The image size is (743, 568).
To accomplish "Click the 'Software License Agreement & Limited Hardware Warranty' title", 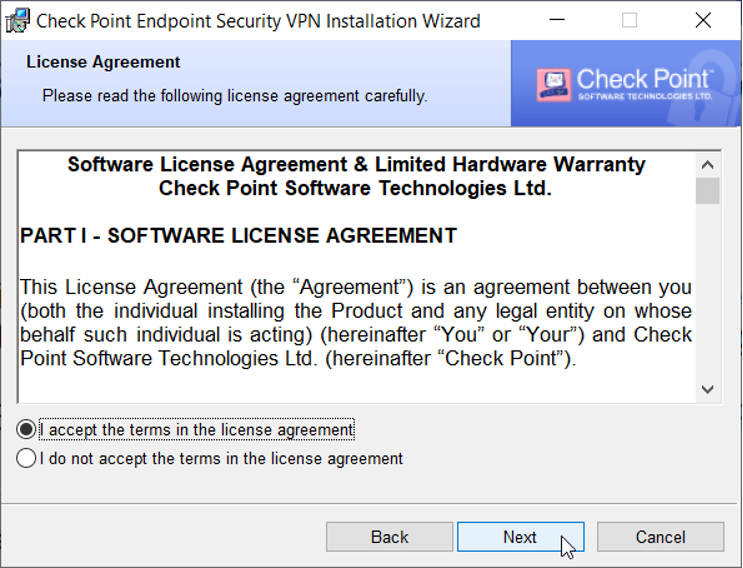I will [x=356, y=165].
